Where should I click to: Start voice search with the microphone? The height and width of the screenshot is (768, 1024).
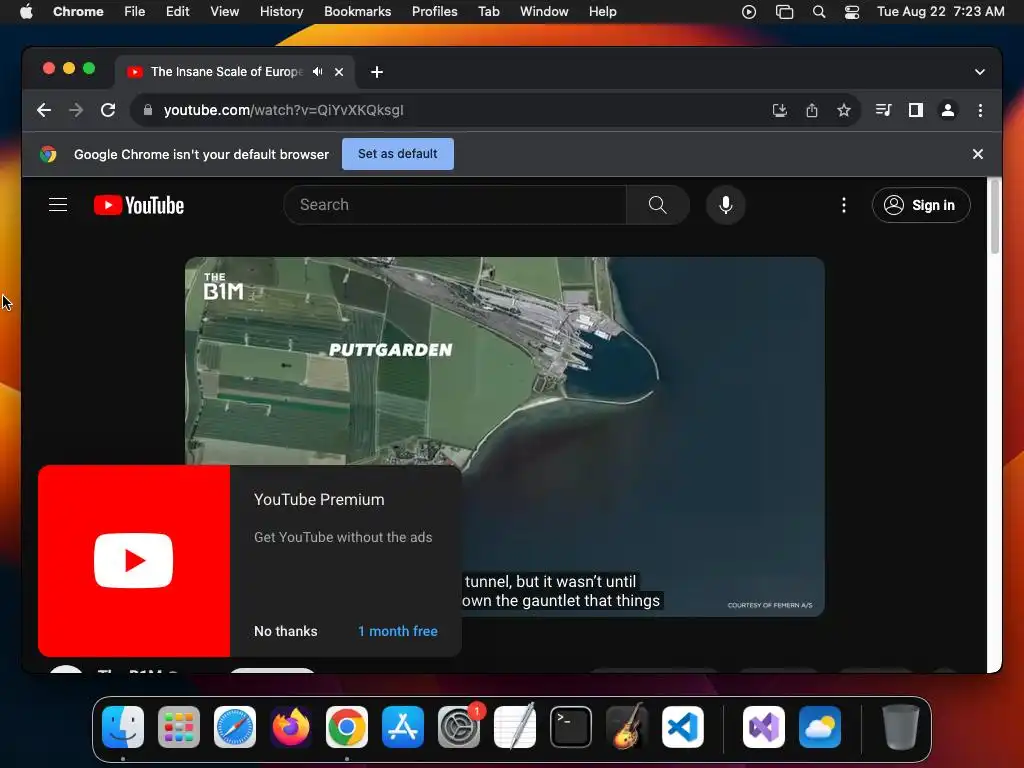pyautogui.click(x=725, y=205)
